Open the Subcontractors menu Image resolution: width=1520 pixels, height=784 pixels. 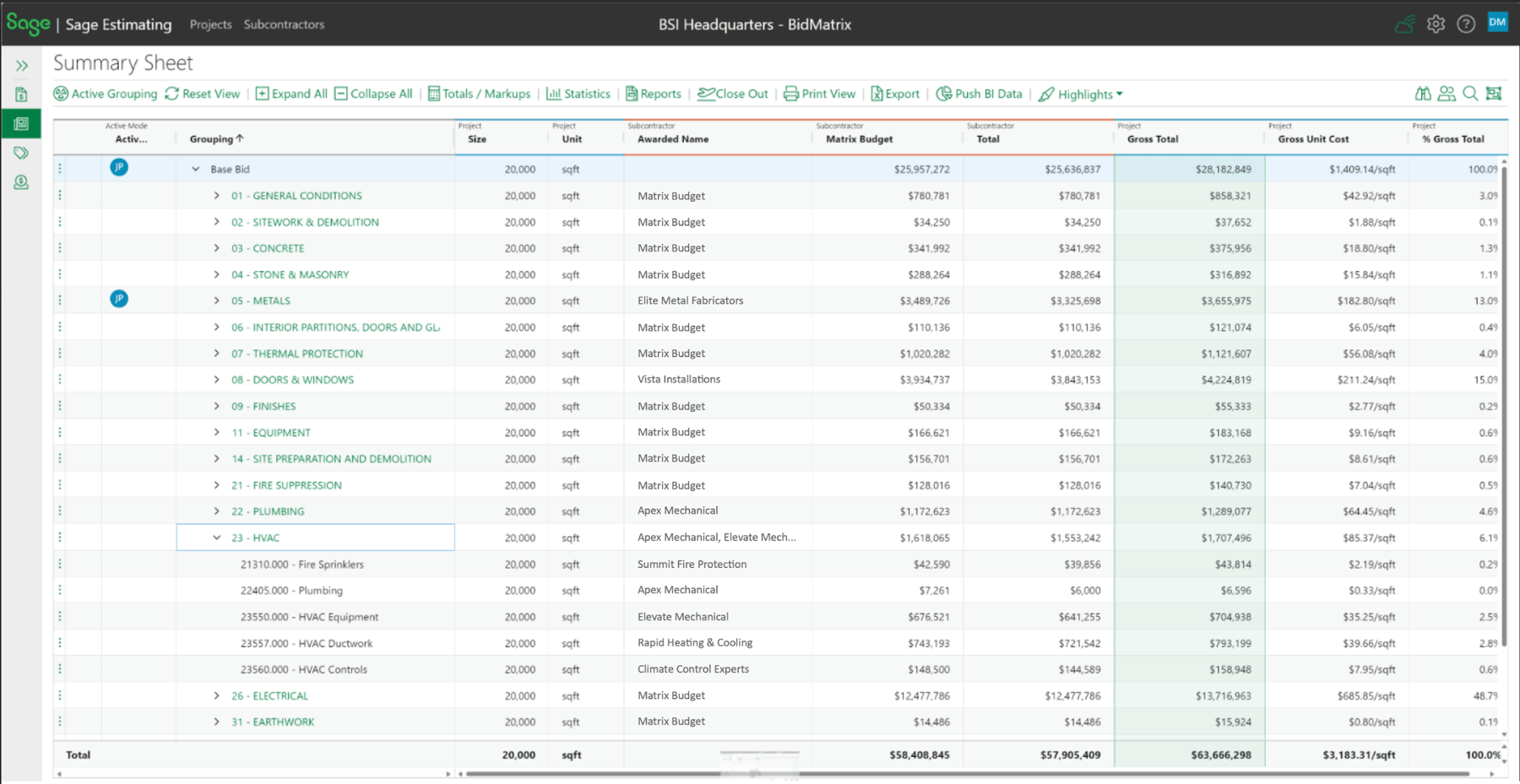click(284, 24)
